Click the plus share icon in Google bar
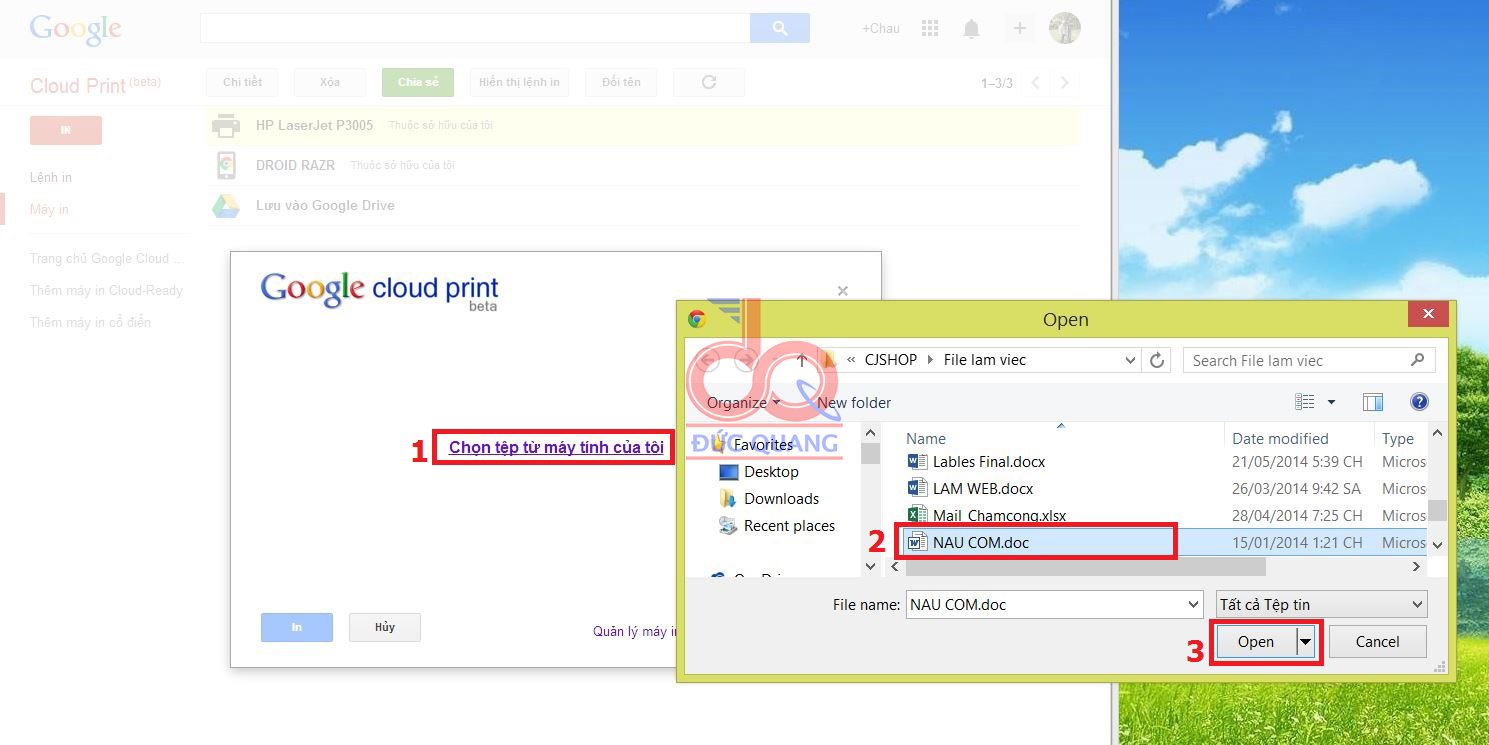1489x745 pixels. tap(1019, 28)
